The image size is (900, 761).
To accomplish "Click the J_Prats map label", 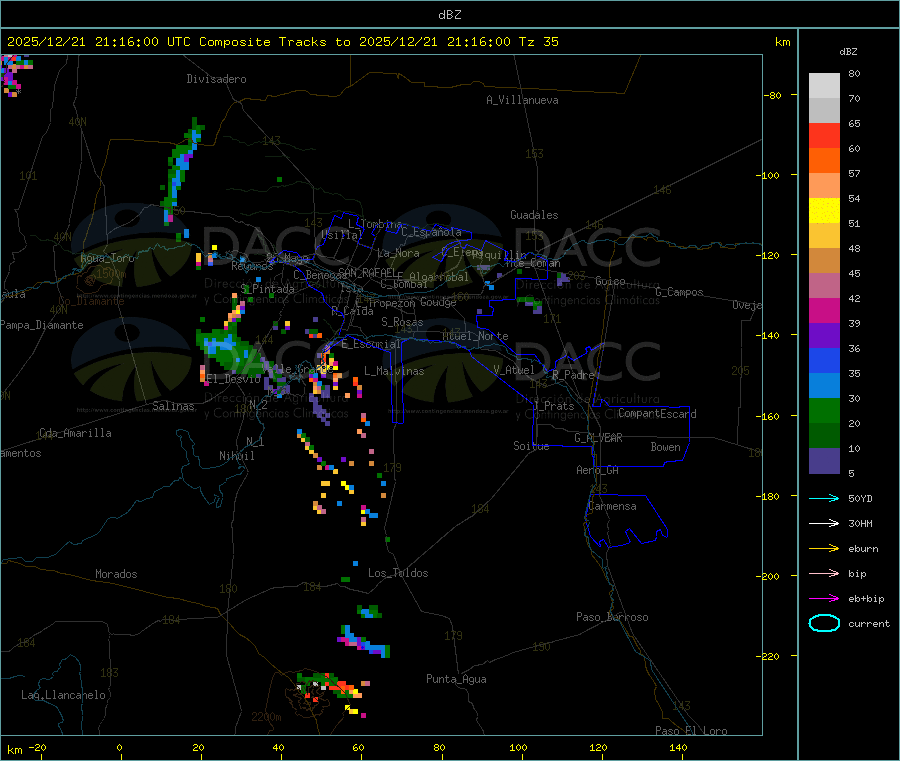I will (554, 406).
